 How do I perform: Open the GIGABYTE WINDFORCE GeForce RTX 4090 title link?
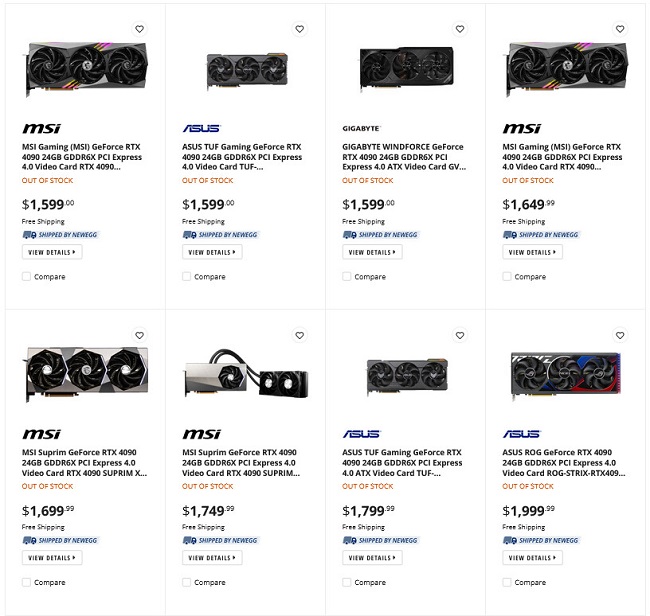pyautogui.click(x=404, y=157)
